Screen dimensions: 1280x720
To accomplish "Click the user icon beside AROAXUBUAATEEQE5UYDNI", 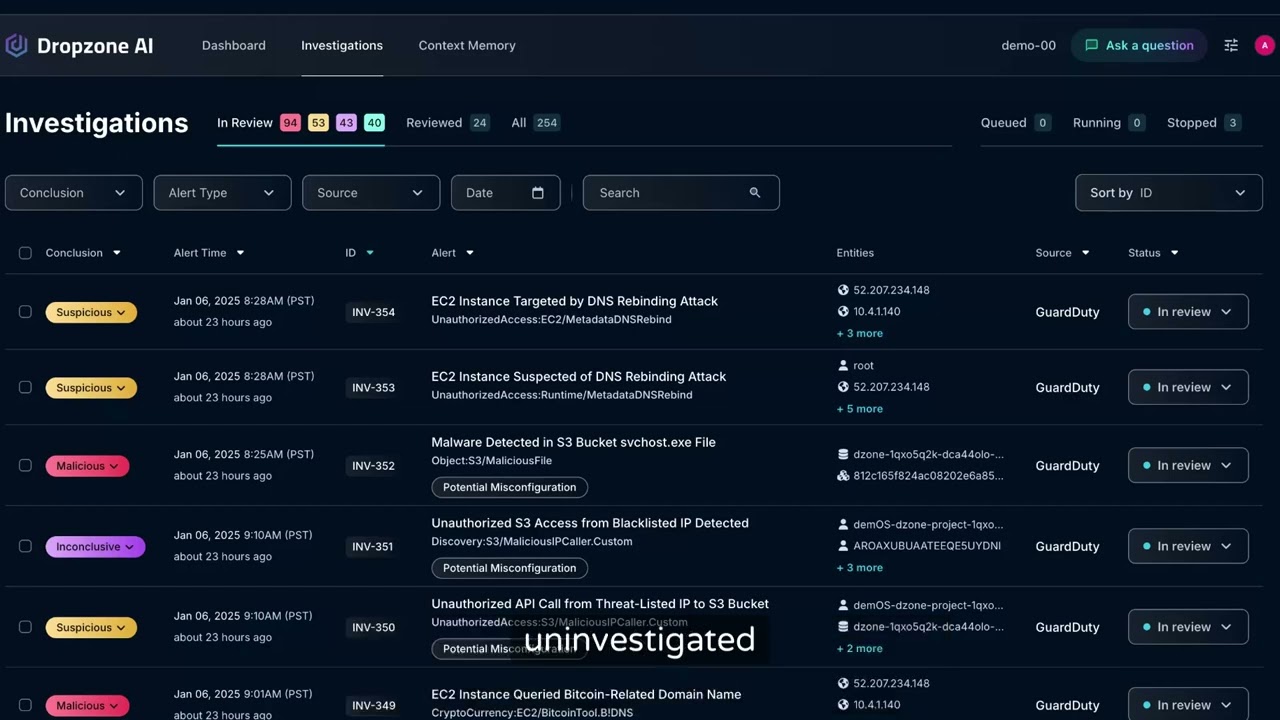I will click(x=843, y=546).
